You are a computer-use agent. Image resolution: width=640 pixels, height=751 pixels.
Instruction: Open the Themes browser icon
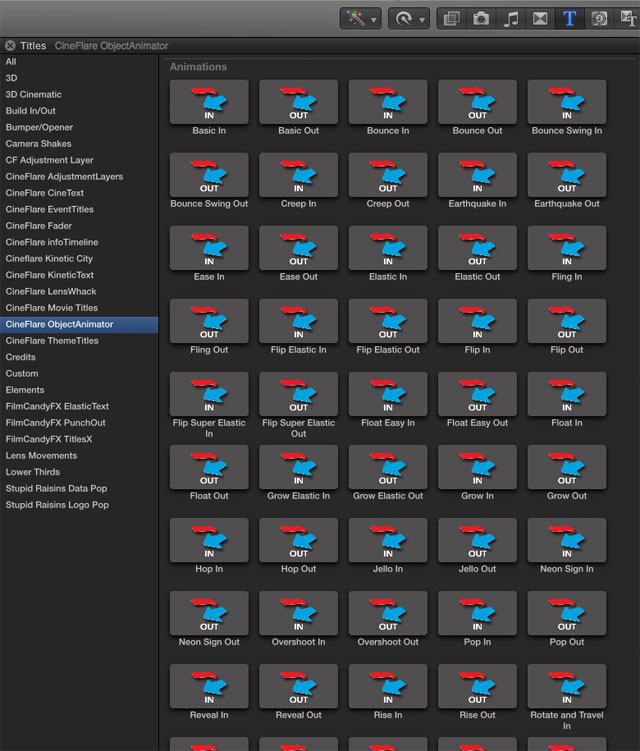pos(627,19)
